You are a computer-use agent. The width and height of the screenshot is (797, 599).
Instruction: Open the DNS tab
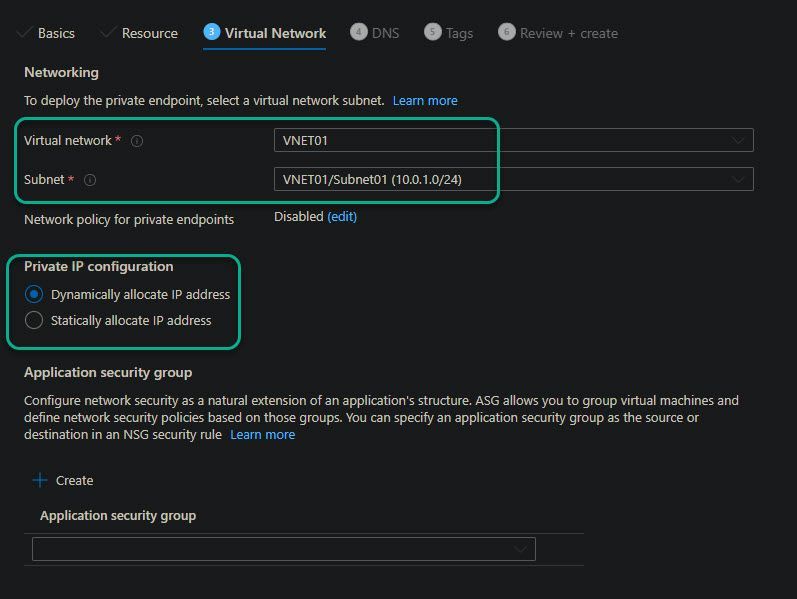tap(385, 33)
